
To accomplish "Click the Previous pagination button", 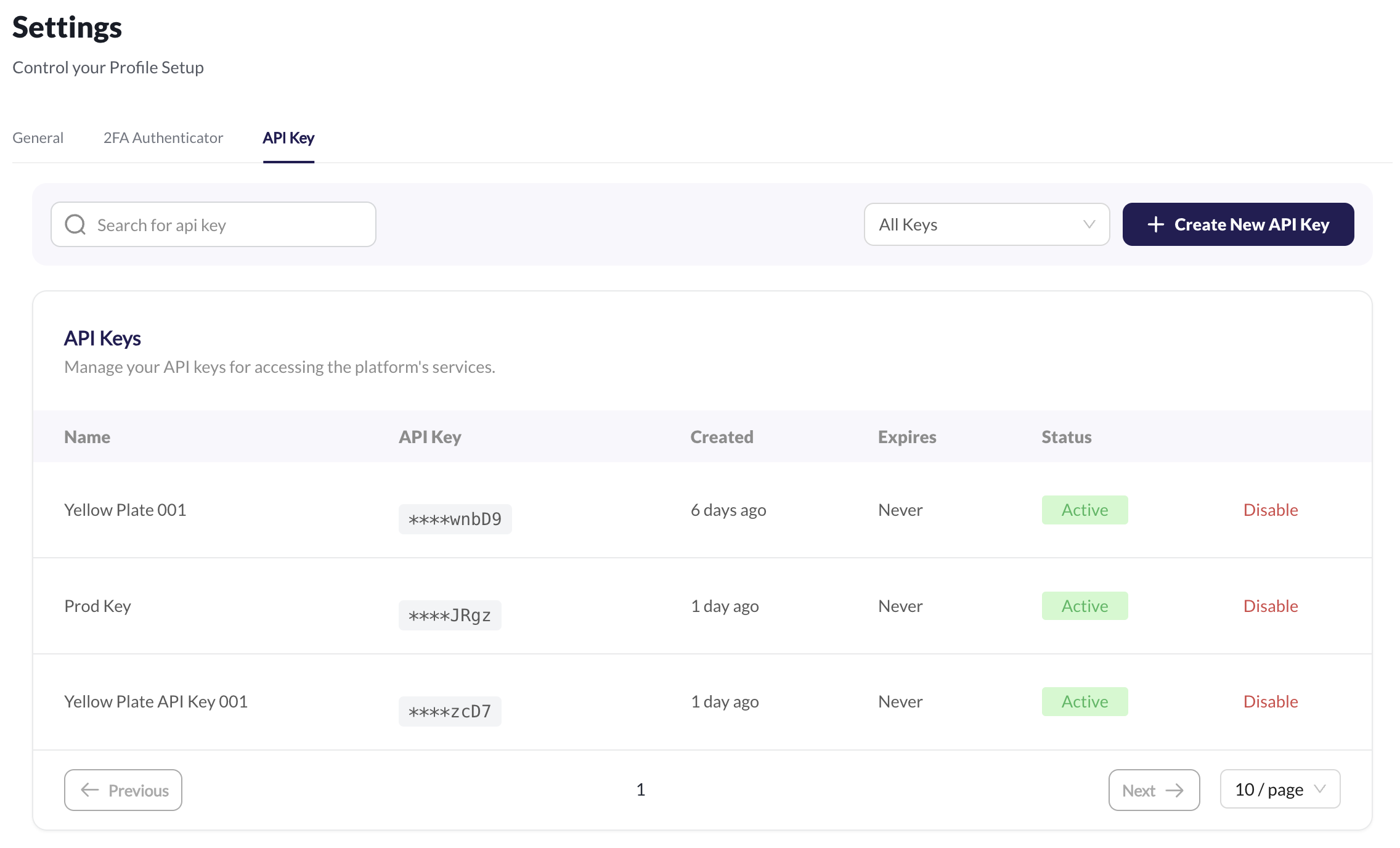I will tap(123, 790).
